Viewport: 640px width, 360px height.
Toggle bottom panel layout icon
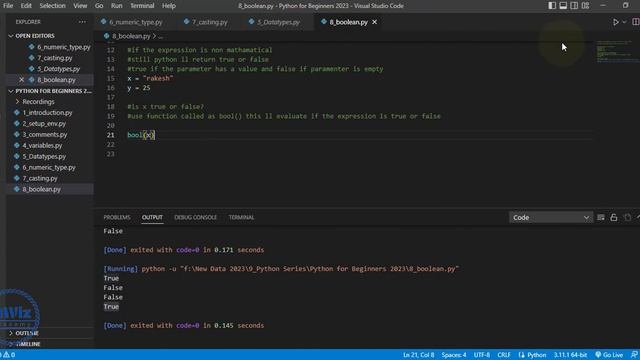(x=563, y=6)
